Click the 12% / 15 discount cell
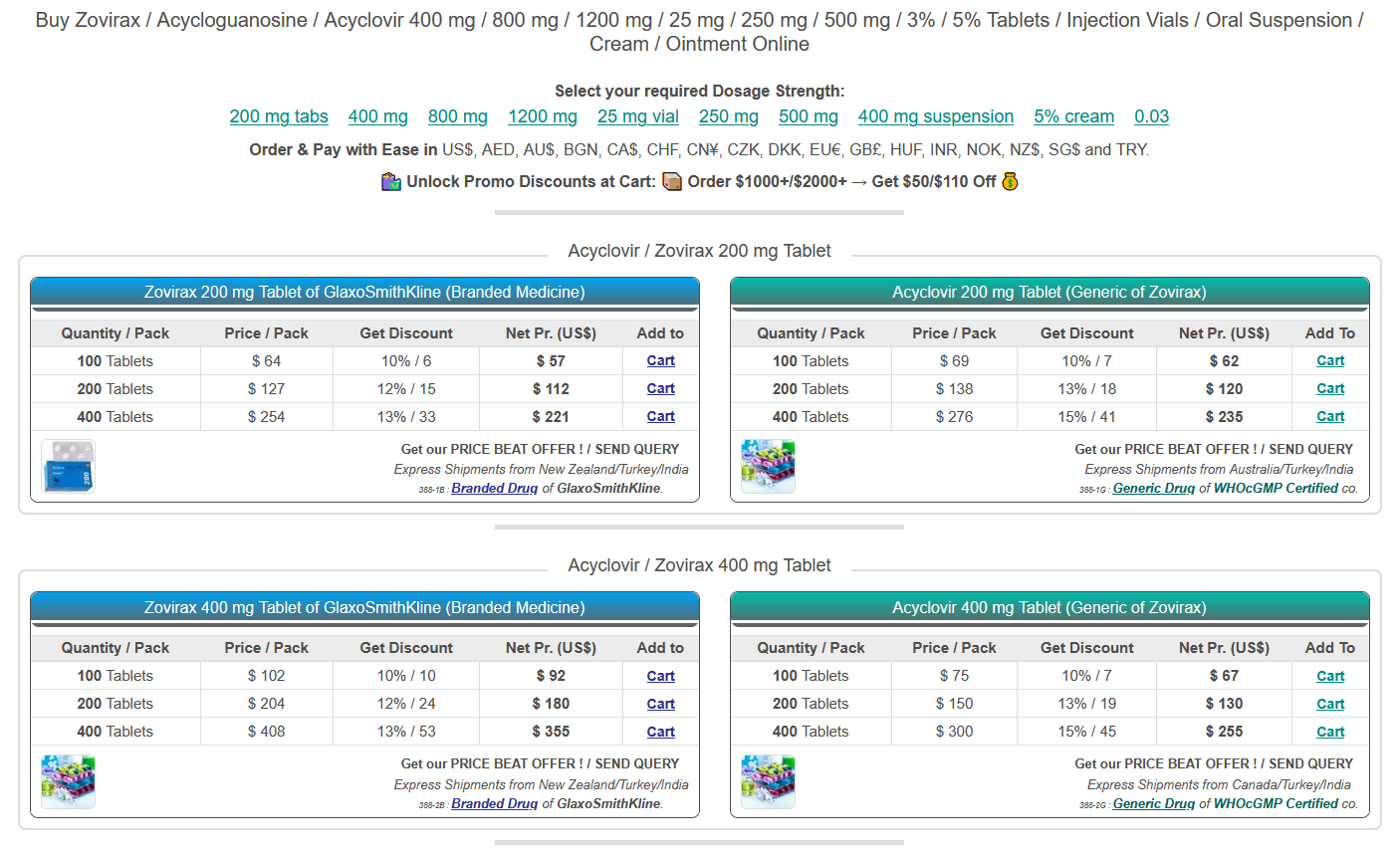This screenshot has width=1400, height=858. [406, 389]
